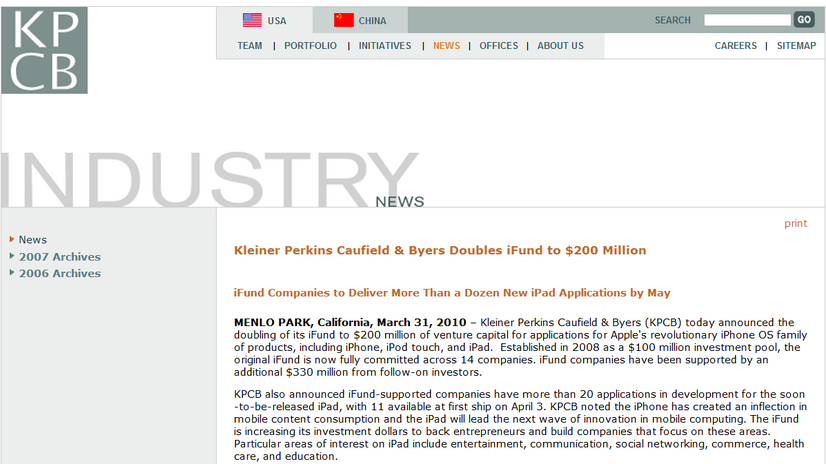Click the GO search button
Screen dimensions: 826x464
click(804, 20)
